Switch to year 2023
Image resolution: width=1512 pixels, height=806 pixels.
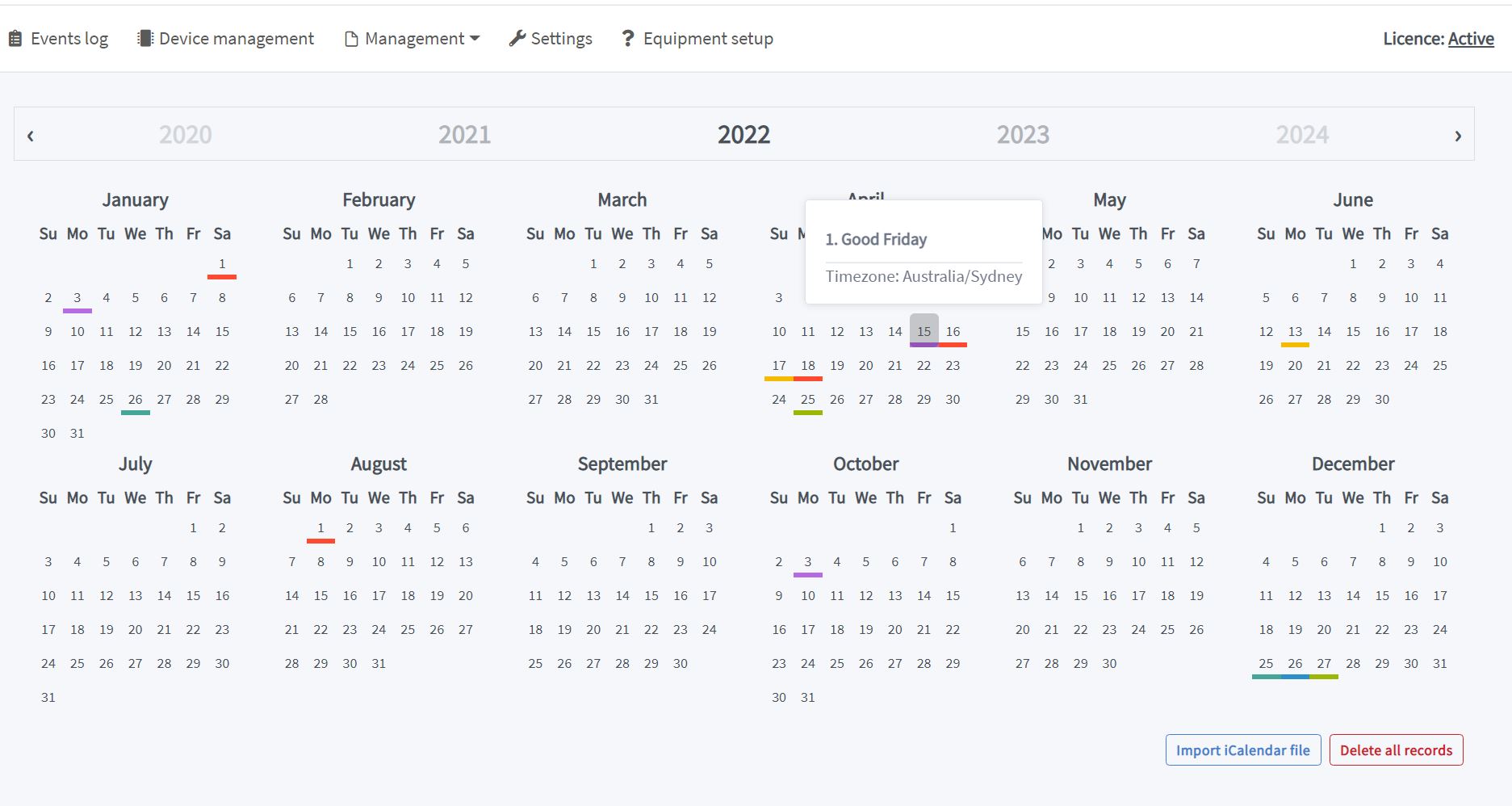(1023, 135)
